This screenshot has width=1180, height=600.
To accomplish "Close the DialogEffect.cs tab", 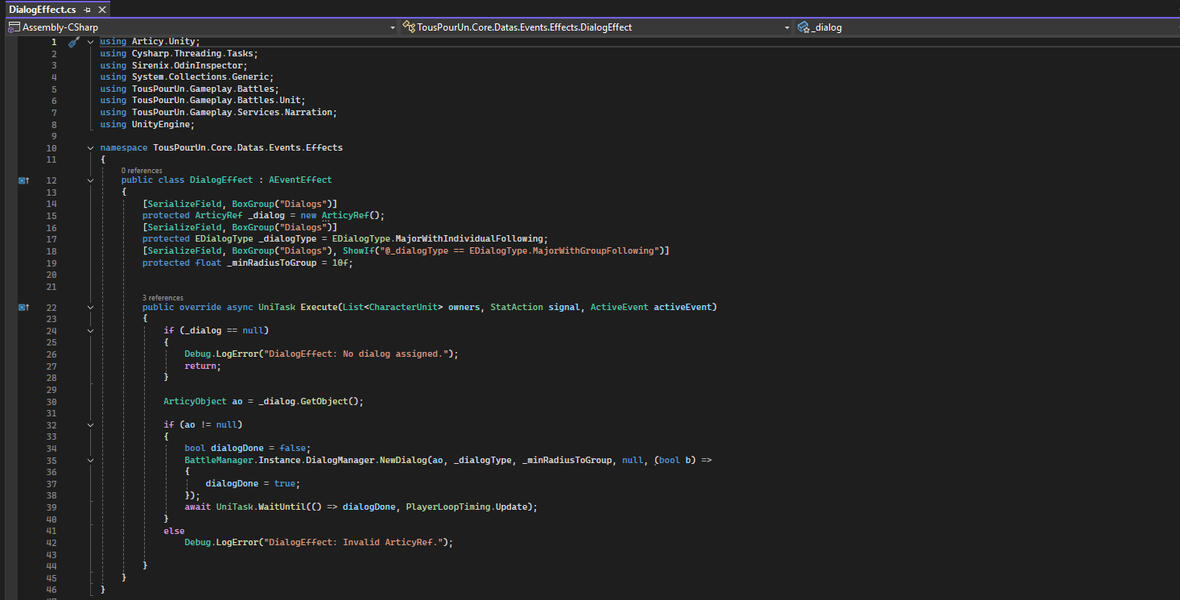I will click(x=102, y=9).
